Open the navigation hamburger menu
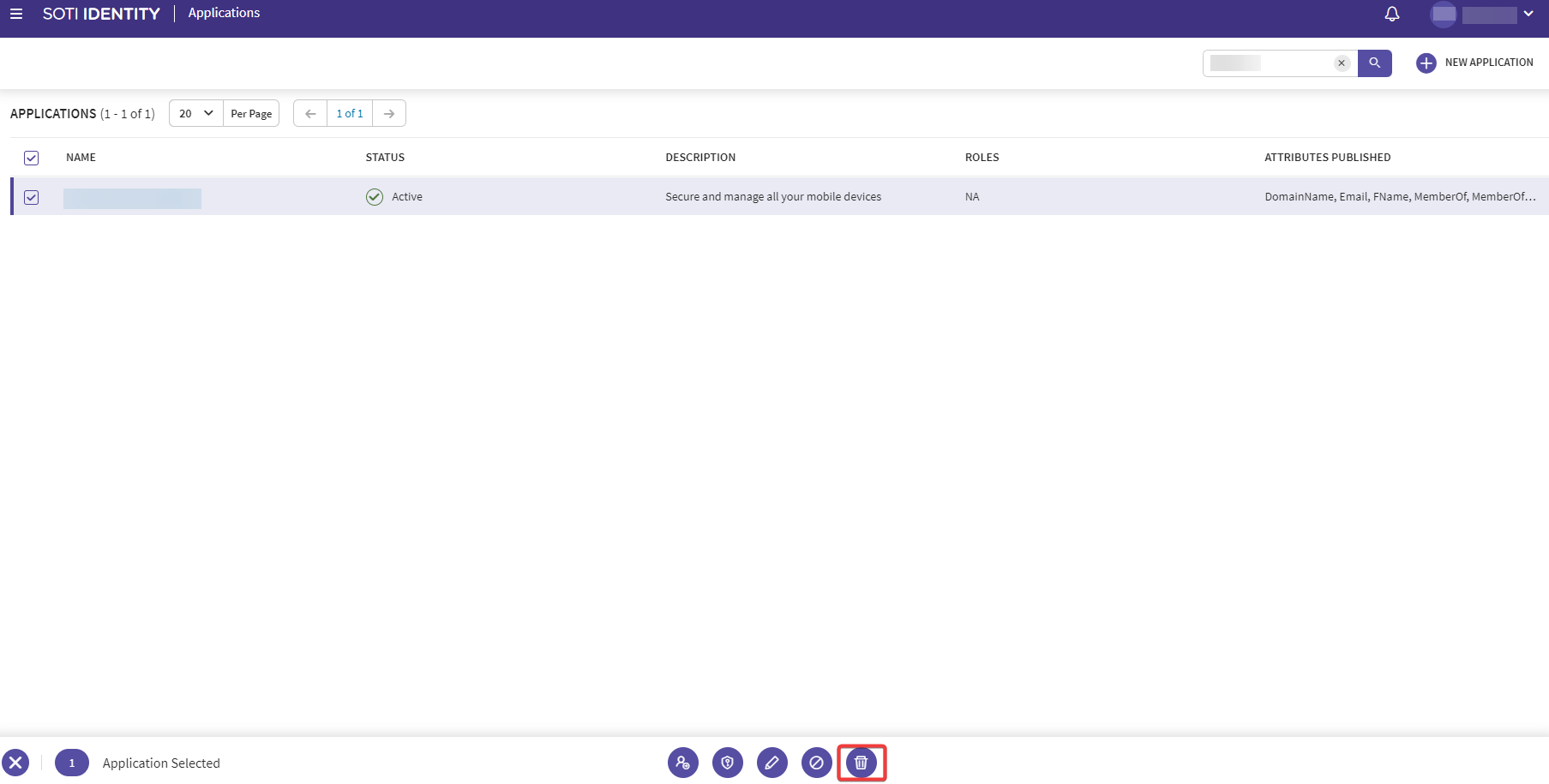This screenshot has width=1549, height=784. pos(16,14)
